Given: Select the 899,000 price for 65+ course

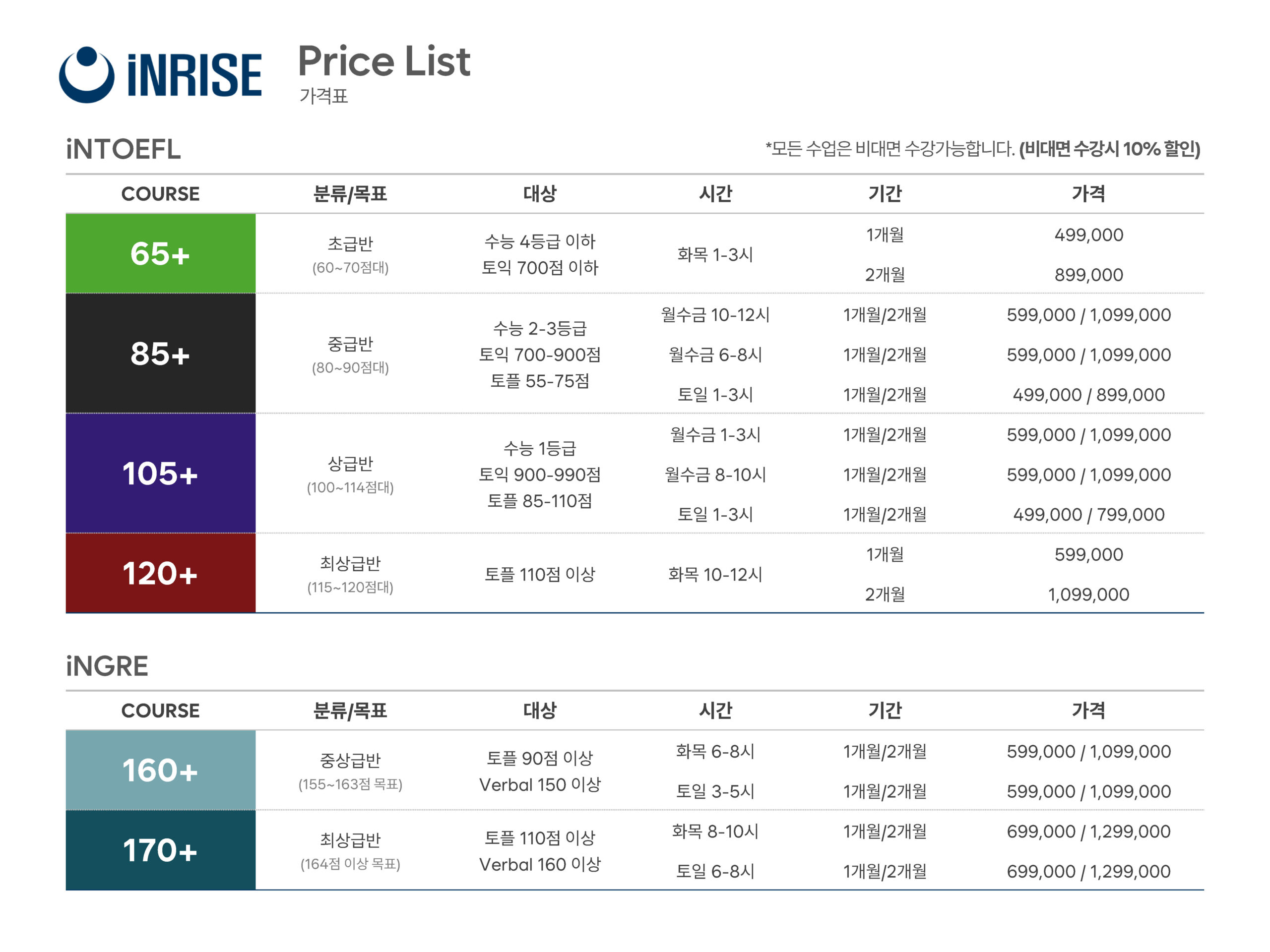Looking at the screenshot, I should coord(1088,275).
